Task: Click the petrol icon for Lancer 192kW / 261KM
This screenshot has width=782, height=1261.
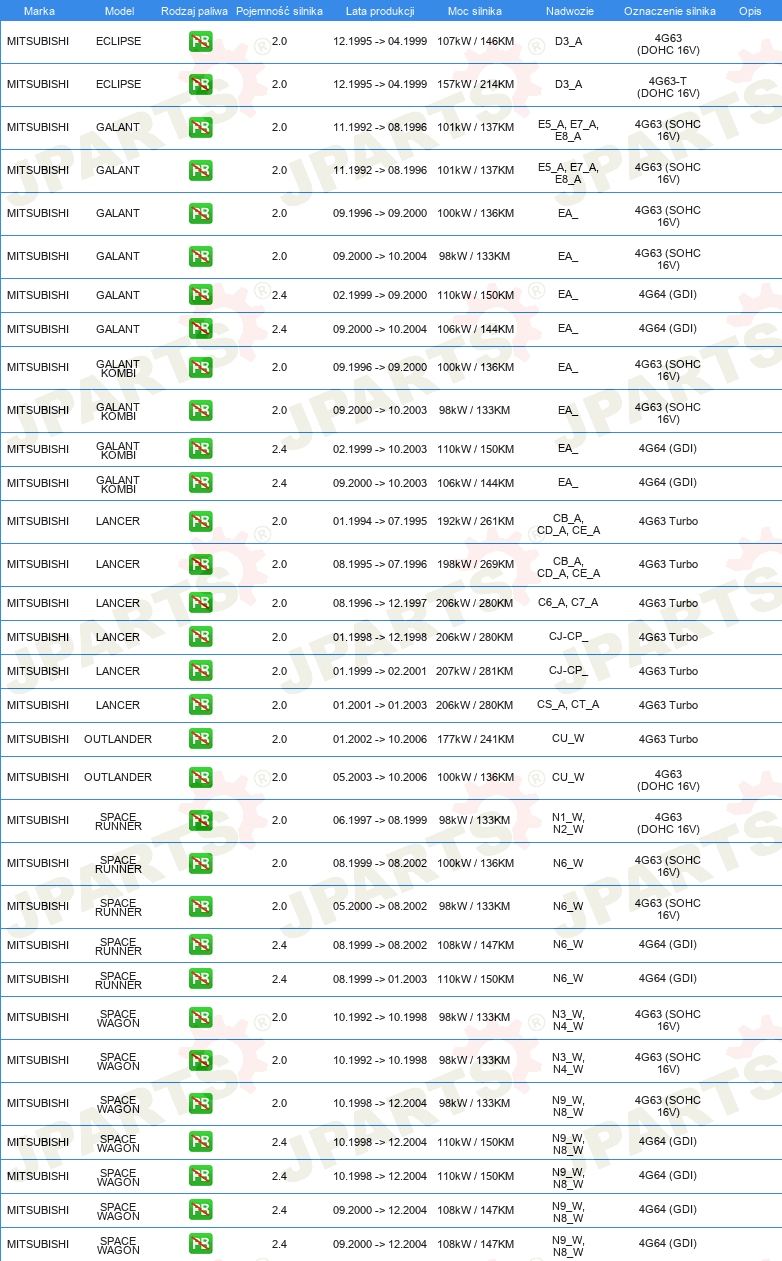Action: 200,522
